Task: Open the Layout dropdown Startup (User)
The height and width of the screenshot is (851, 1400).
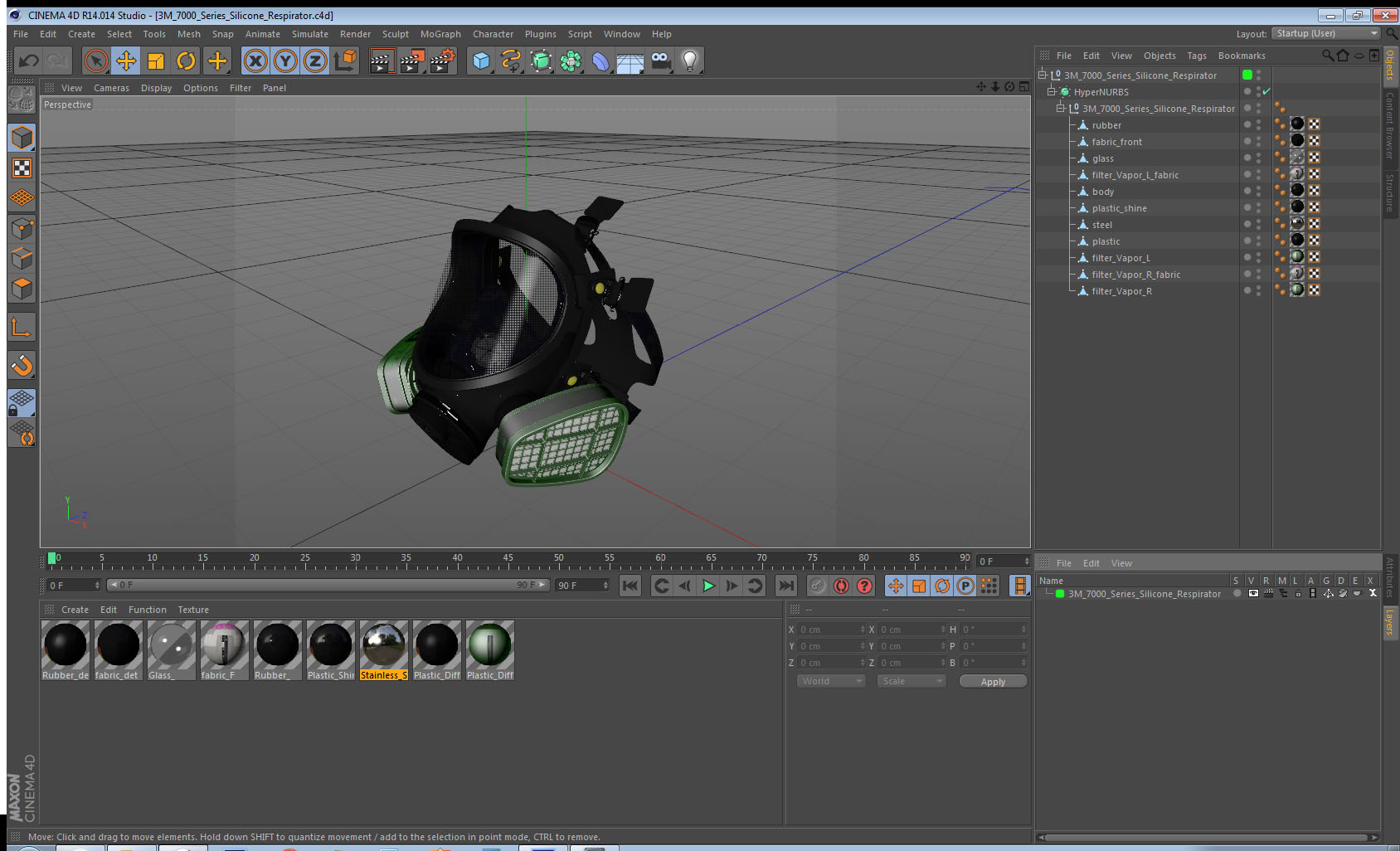Action: 1327,33
